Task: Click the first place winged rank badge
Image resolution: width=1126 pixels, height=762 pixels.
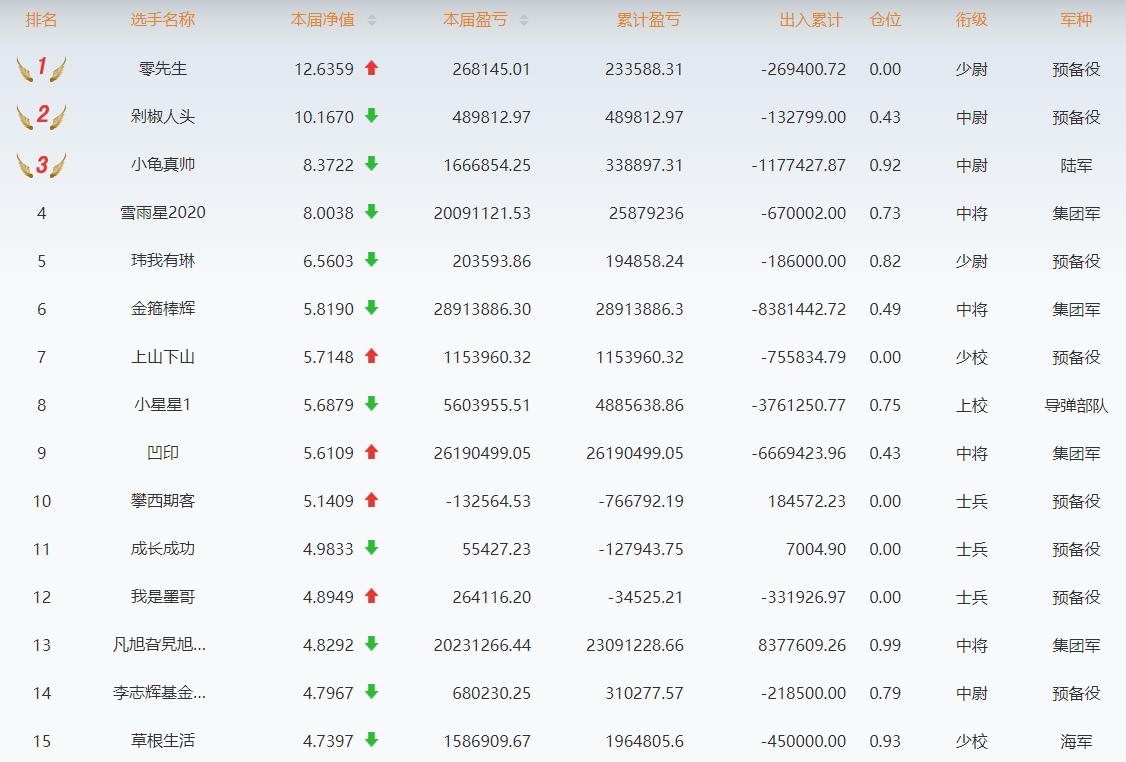Action: pos(41,69)
